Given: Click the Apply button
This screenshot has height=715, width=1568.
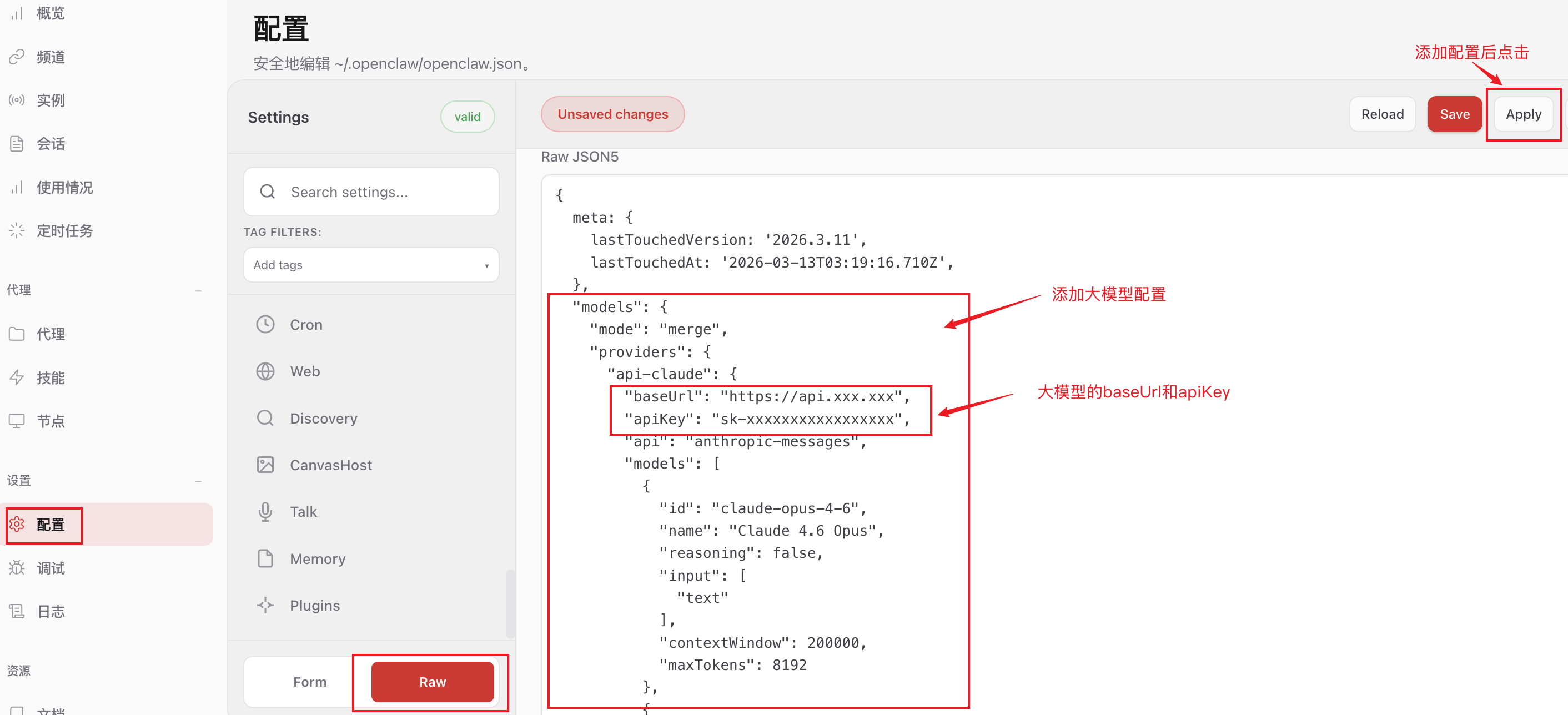Looking at the screenshot, I should coord(1523,114).
